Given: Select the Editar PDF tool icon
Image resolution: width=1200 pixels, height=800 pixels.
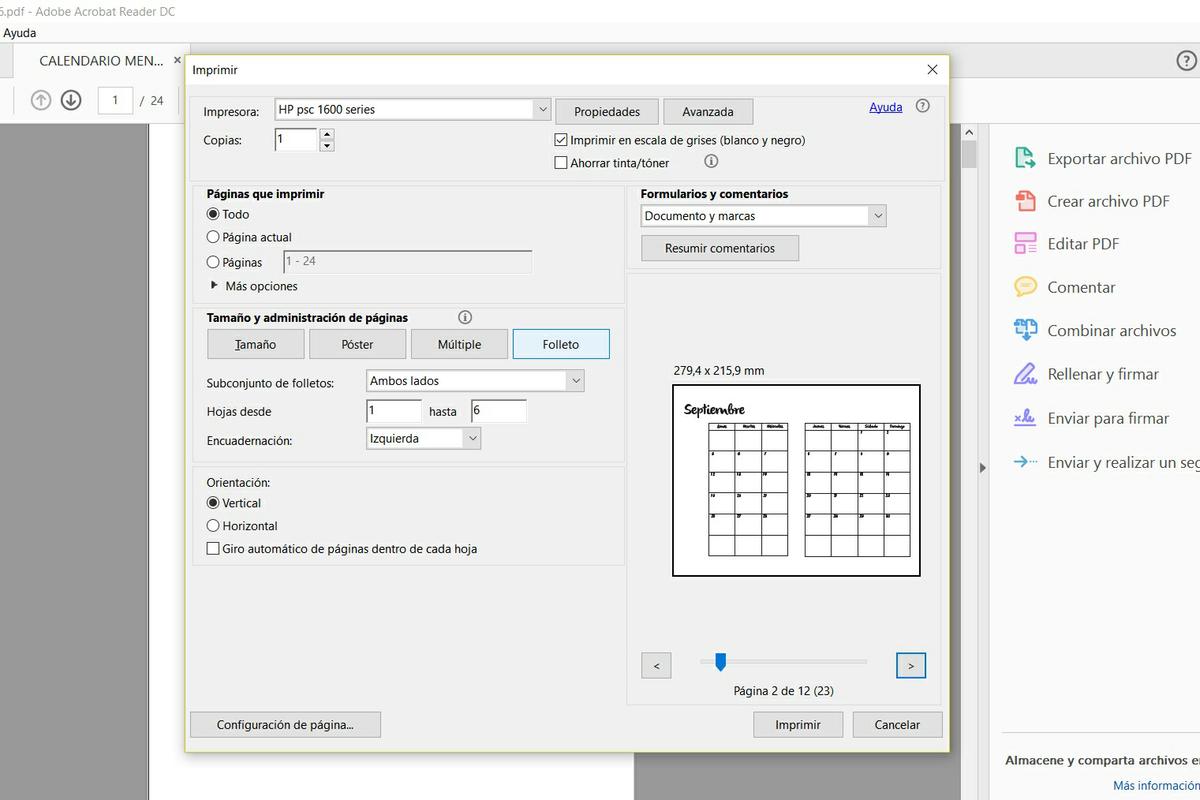Looking at the screenshot, I should coord(1025,244).
